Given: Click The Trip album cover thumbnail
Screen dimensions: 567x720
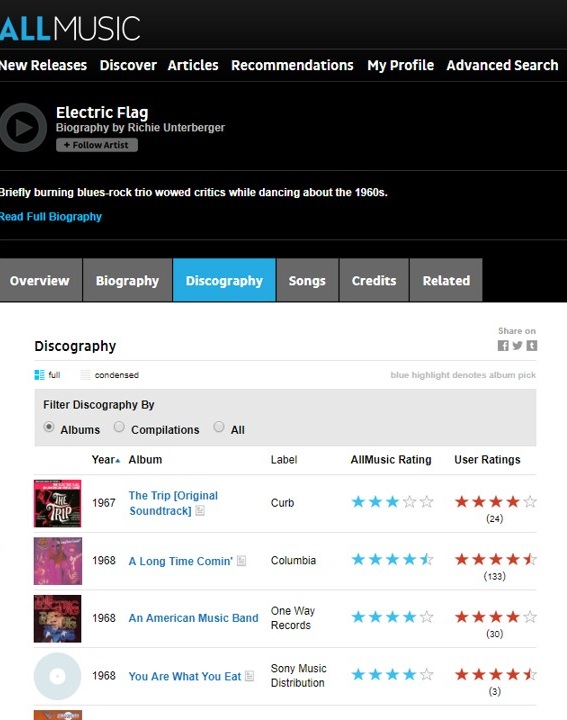Looking at the screenshot, I should pyautogui.click(x=57, y=503).
